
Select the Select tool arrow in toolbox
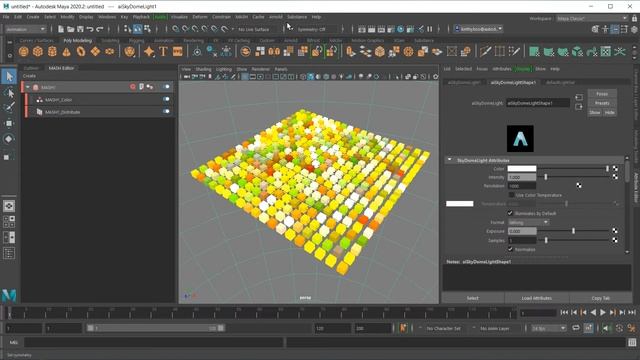pyautogui.click(x=9, y=76)
